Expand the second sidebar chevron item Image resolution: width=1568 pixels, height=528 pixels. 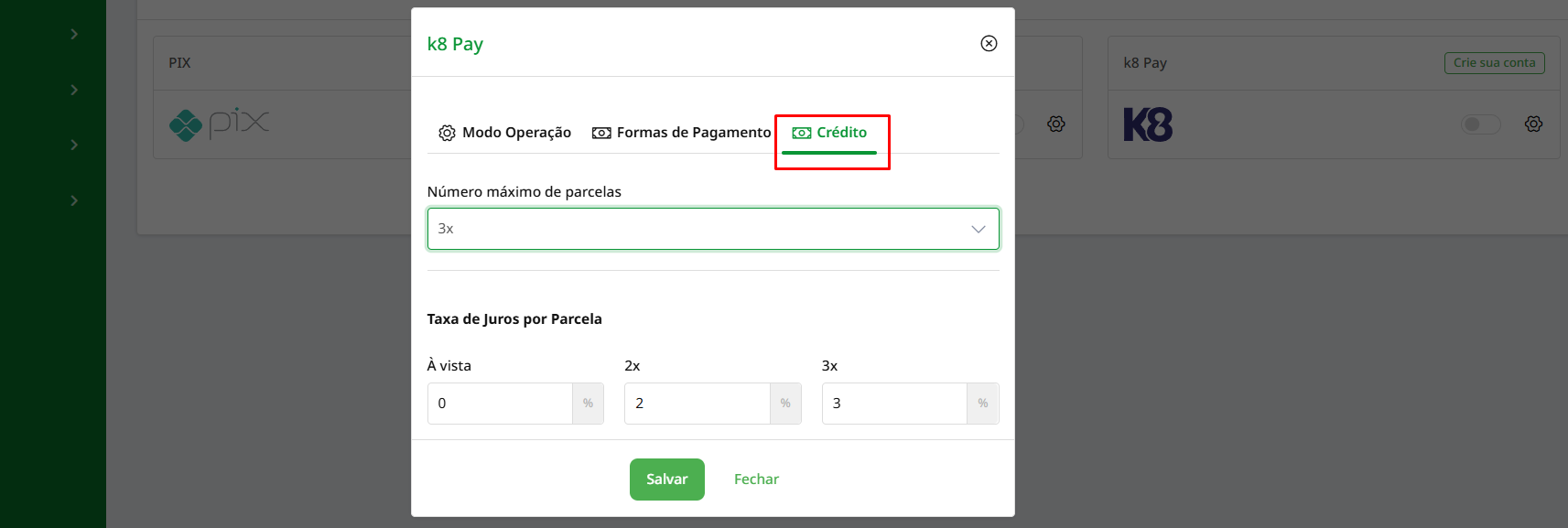click(74, 90)
